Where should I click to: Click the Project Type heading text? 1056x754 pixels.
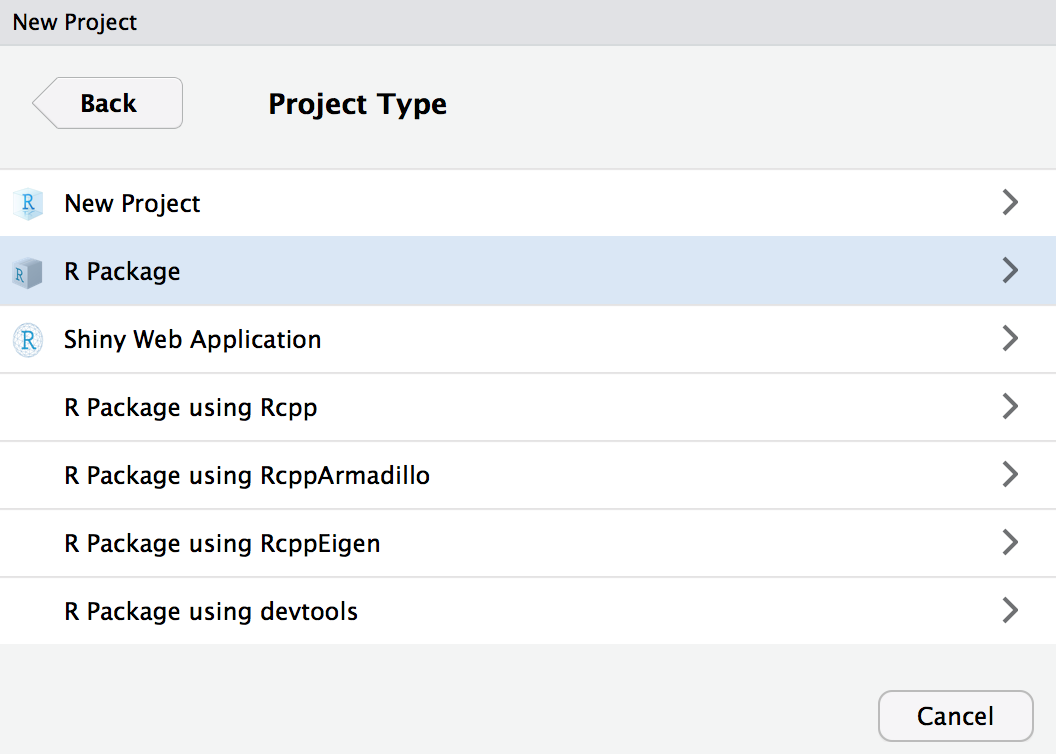357,104
